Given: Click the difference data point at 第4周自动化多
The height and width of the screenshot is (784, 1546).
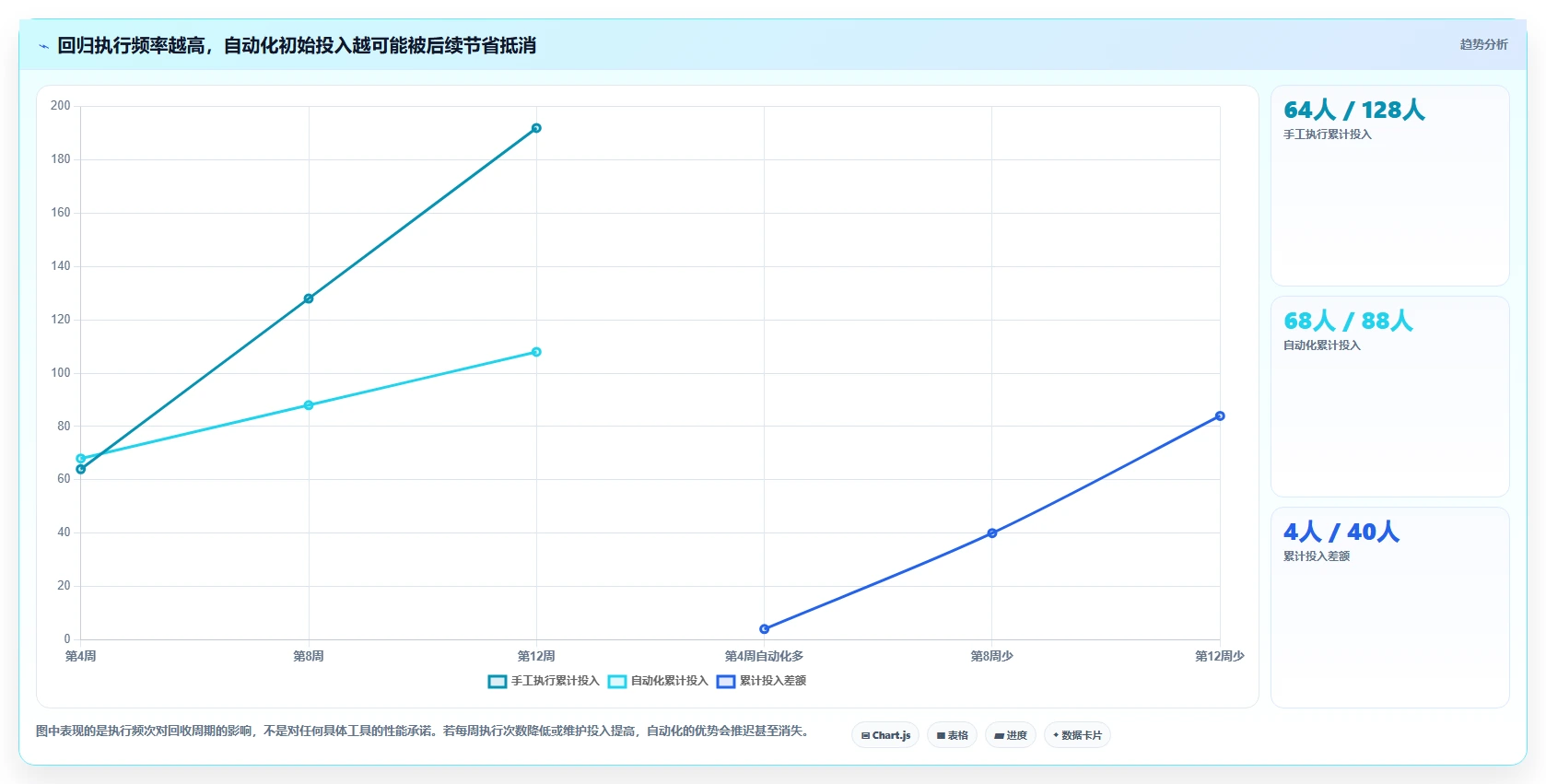Looking at the screenshot, I should point(765,629).
